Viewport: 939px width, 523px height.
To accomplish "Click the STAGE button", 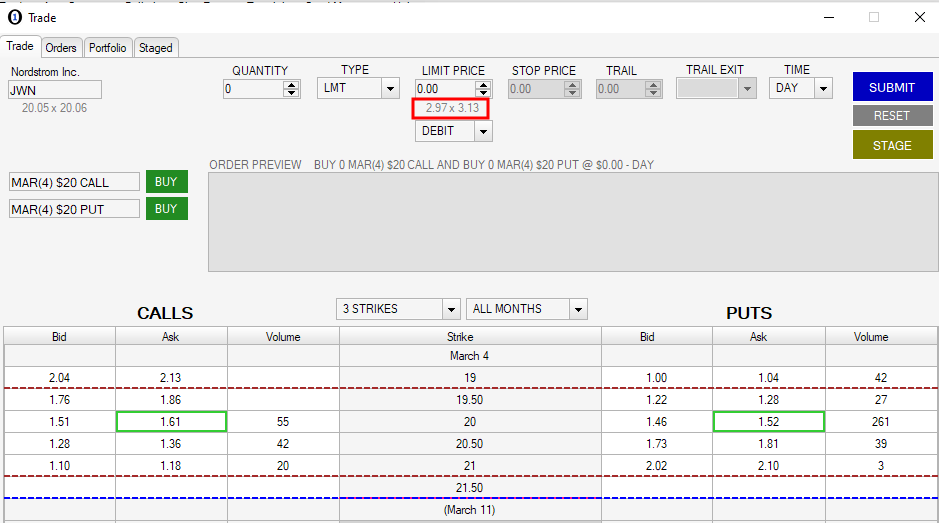I will click(892, 145).
